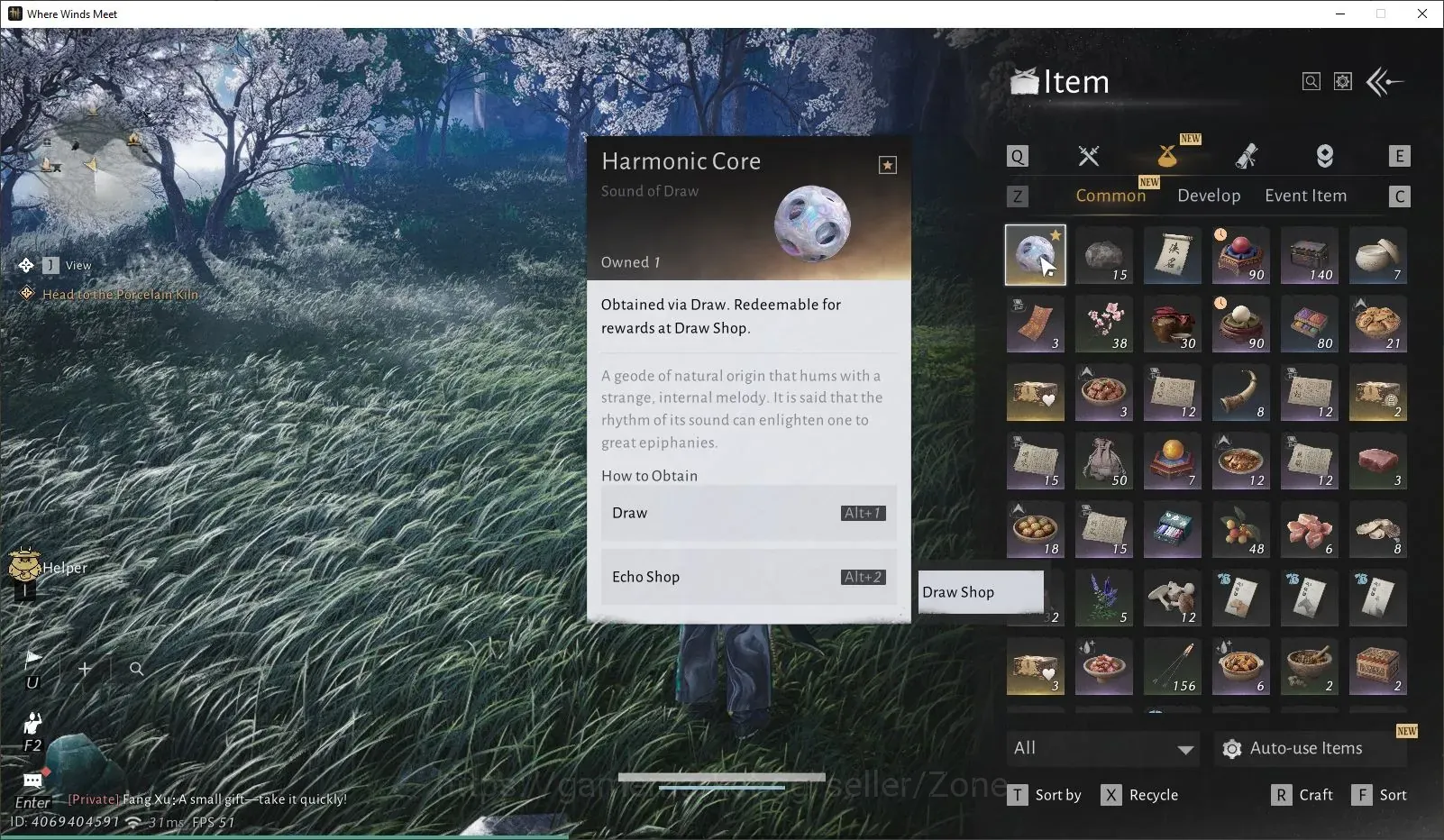
Task: Click the C next tab key
Action: [1399, 196]
